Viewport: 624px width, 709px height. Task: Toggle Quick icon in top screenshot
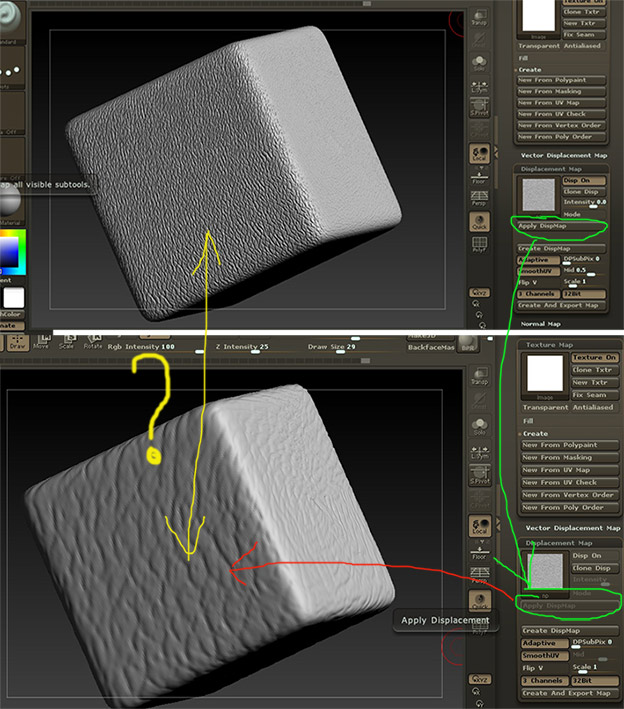point(479,222)
